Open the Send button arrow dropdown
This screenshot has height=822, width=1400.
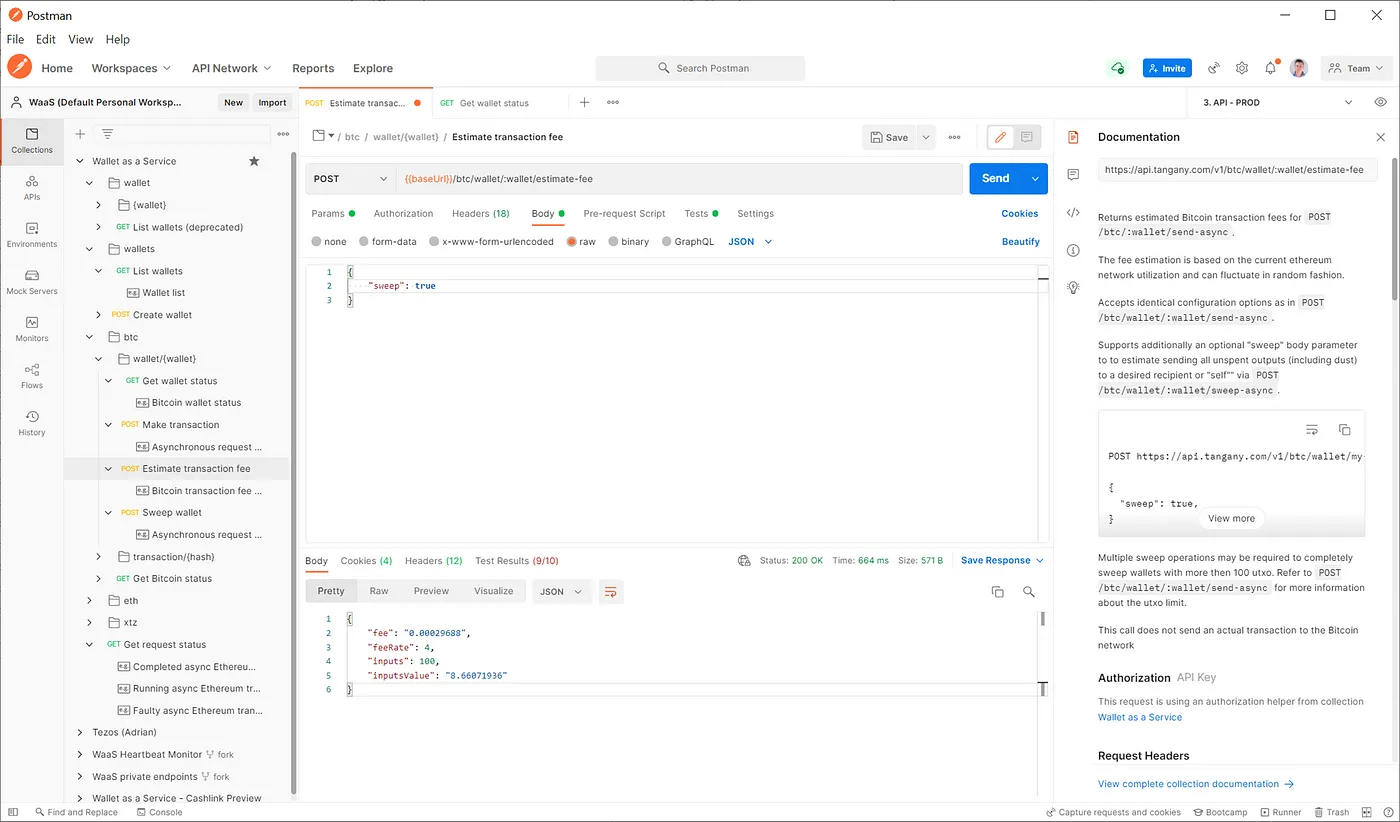point(1035,178)
